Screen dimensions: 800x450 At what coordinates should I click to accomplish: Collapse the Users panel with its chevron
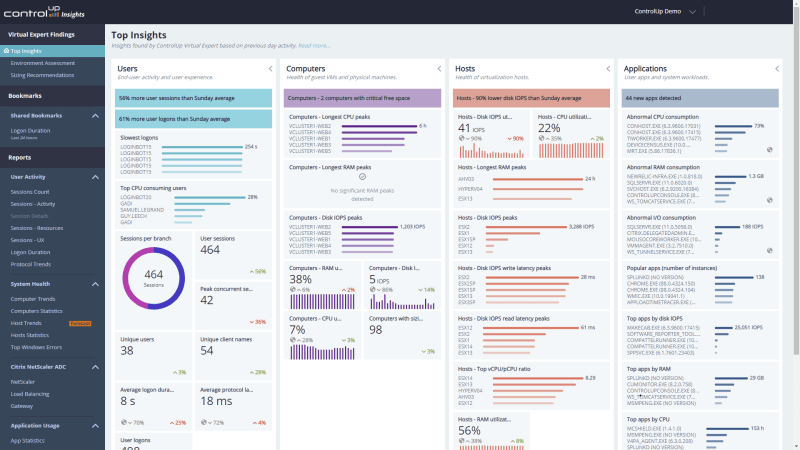point(270,69)
